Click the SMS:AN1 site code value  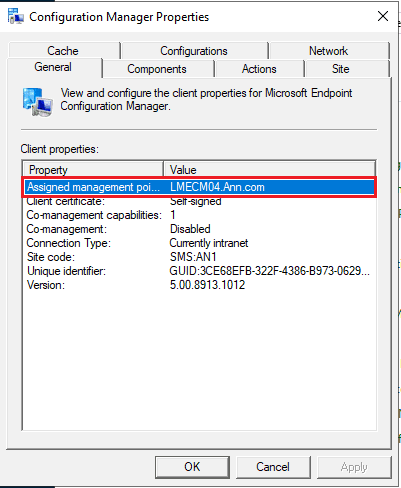pyautogui.click(x=193, y=257)
